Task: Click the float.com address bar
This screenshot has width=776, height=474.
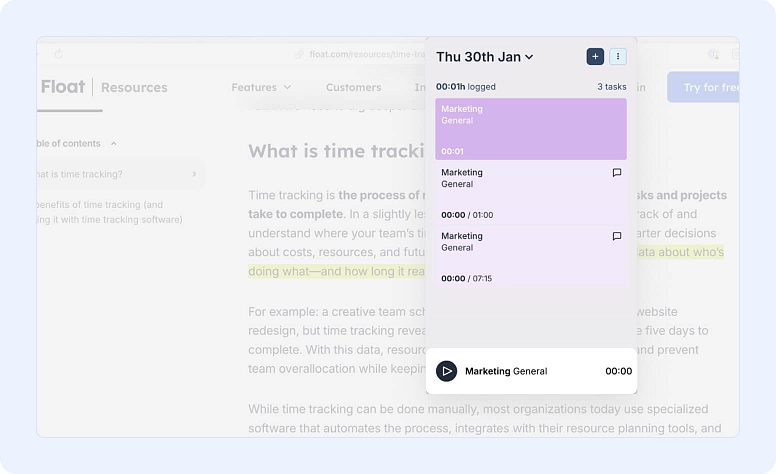Action: [366, 54]
